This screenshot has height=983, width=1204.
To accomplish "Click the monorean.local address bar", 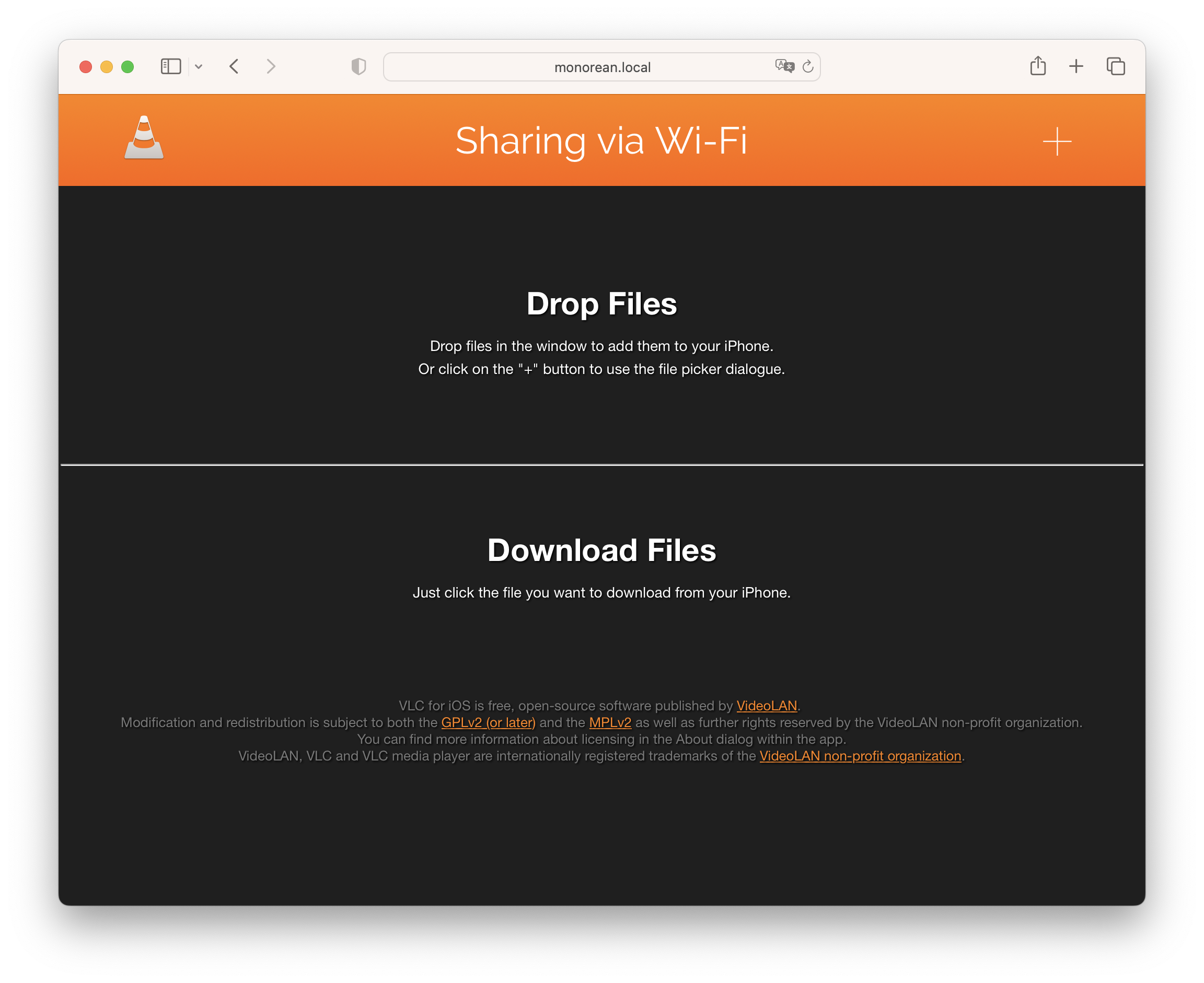I will tap(601, 67).
